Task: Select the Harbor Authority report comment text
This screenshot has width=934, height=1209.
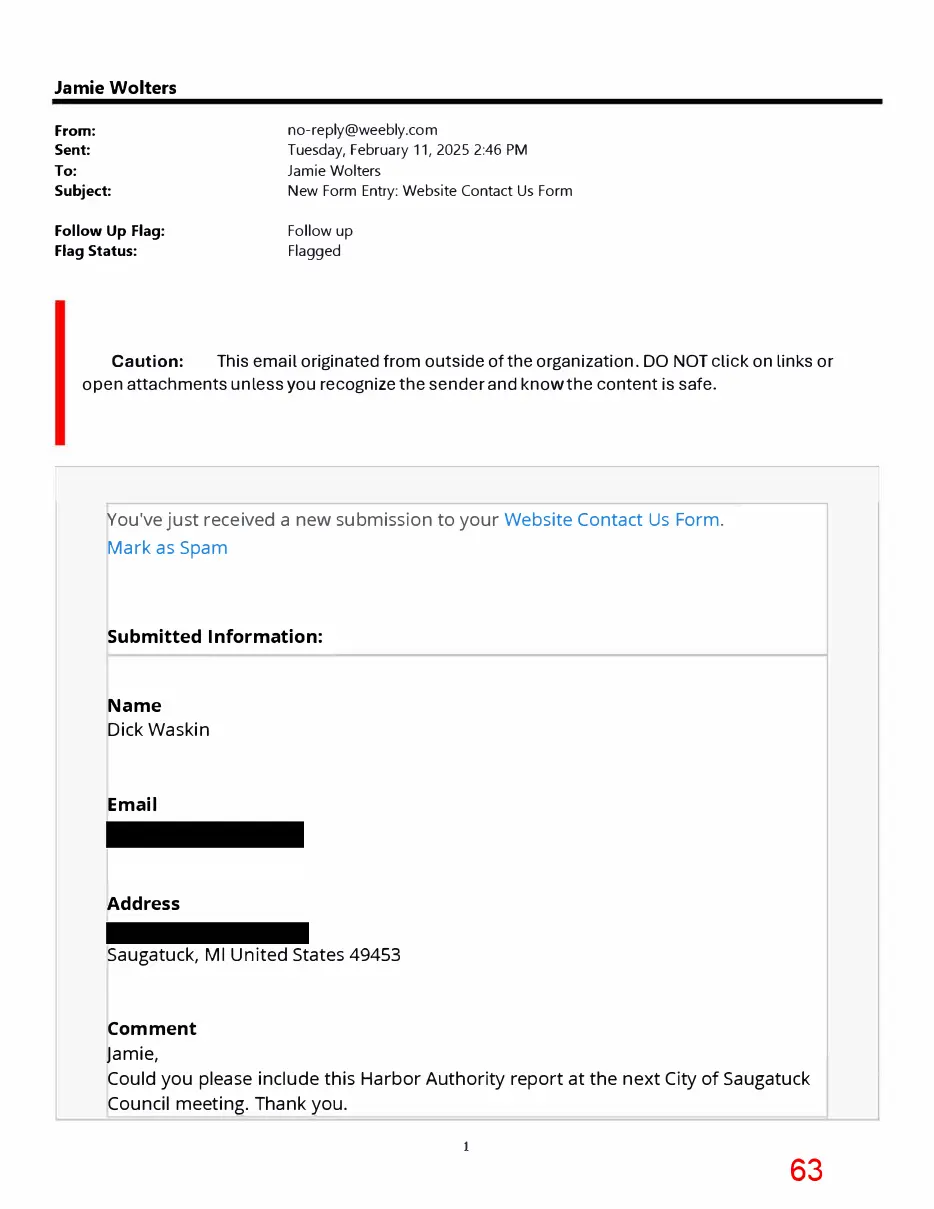Action: (x=458, y=1092)
